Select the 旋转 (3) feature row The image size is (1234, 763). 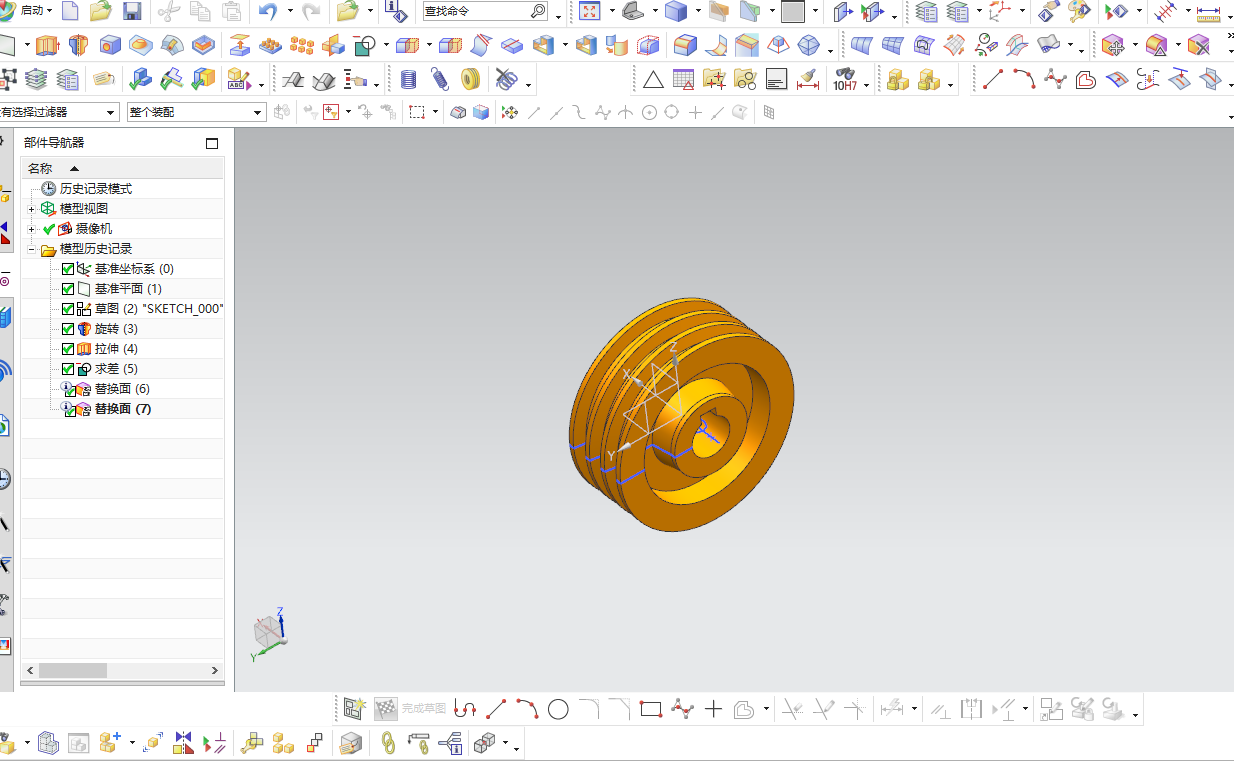click(116, 329)
